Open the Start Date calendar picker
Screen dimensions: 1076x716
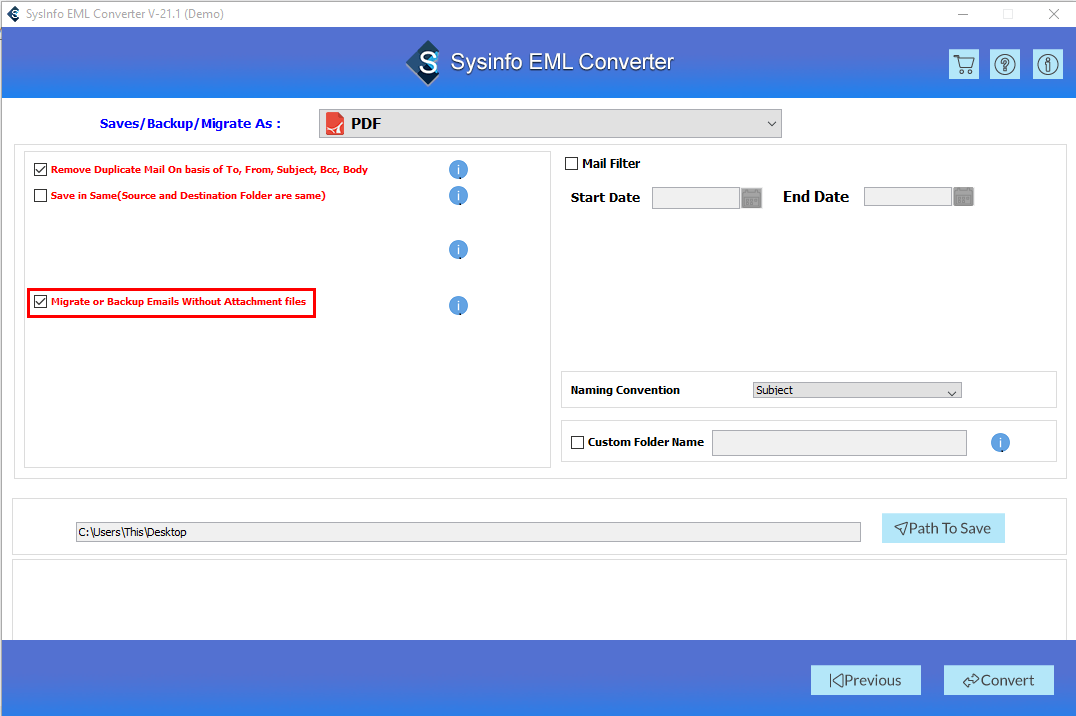pos(751,198)
